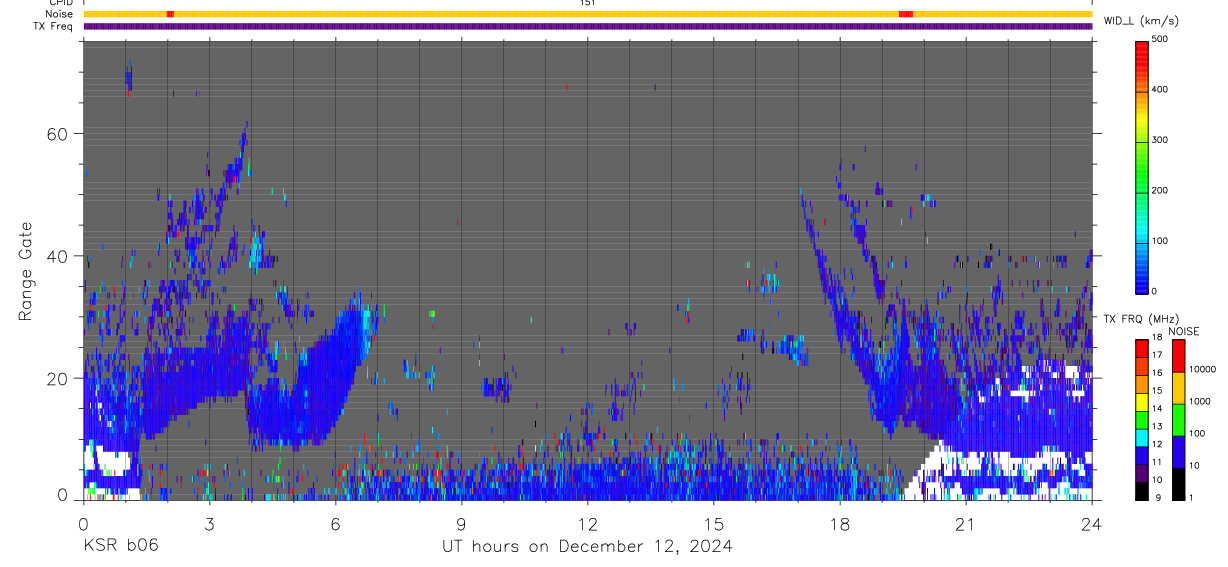1228x567 pixels.
Task: Click the "TX Freq" row label at top
Action: pos(54,26)
